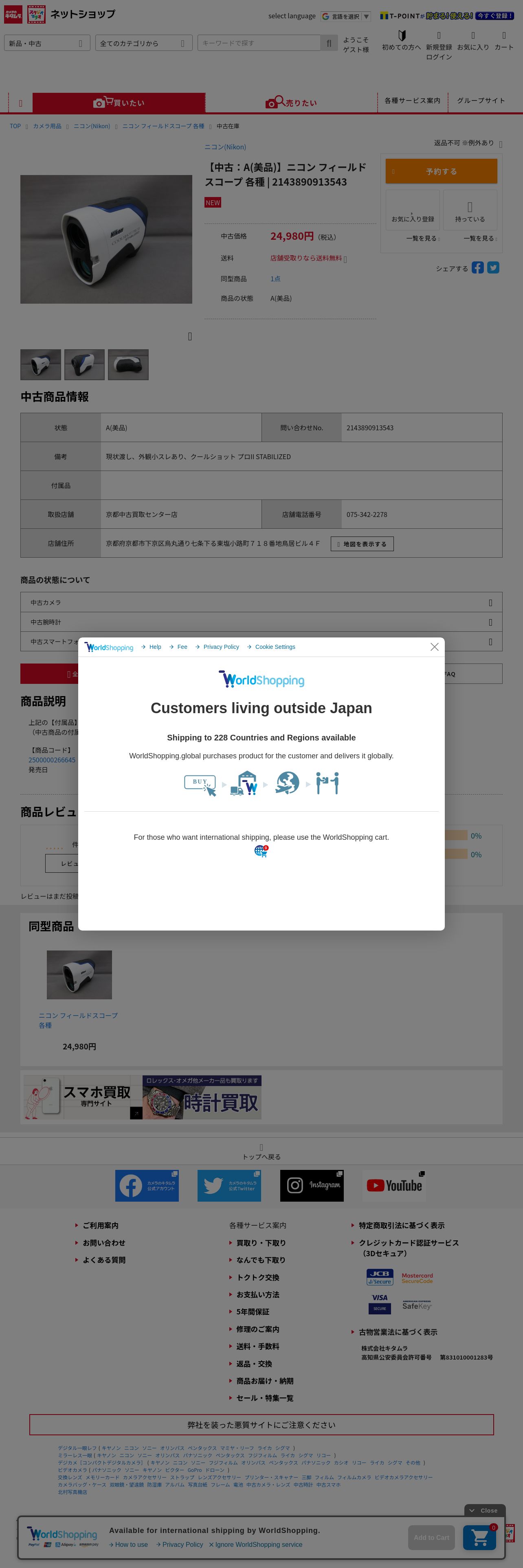Open ニコン(Nikon) brand link above title
Viewport: 523px width, 1568px height.
point(225,147)
